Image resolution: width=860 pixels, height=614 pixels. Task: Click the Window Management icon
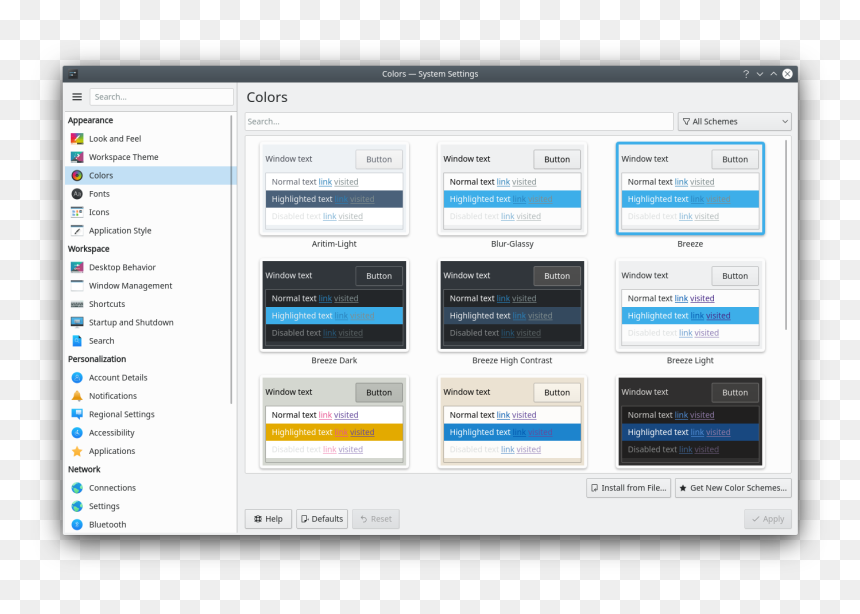pyautogui.click(x=77, y=286)
